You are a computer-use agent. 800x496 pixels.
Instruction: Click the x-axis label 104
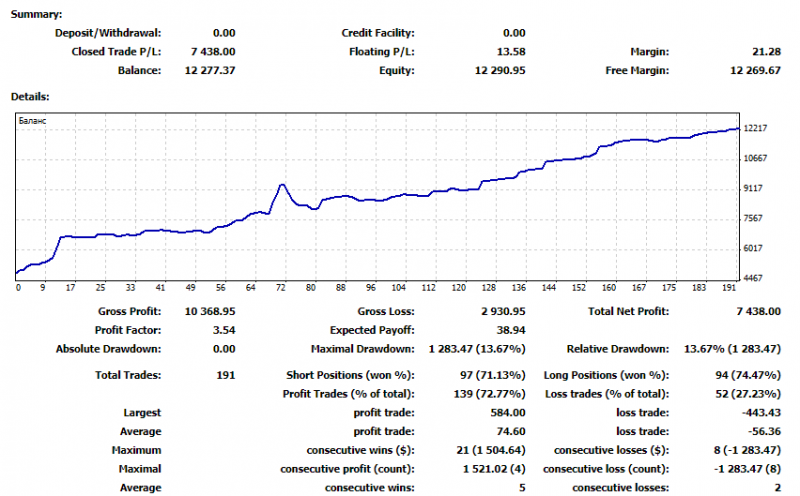[398, 288]
